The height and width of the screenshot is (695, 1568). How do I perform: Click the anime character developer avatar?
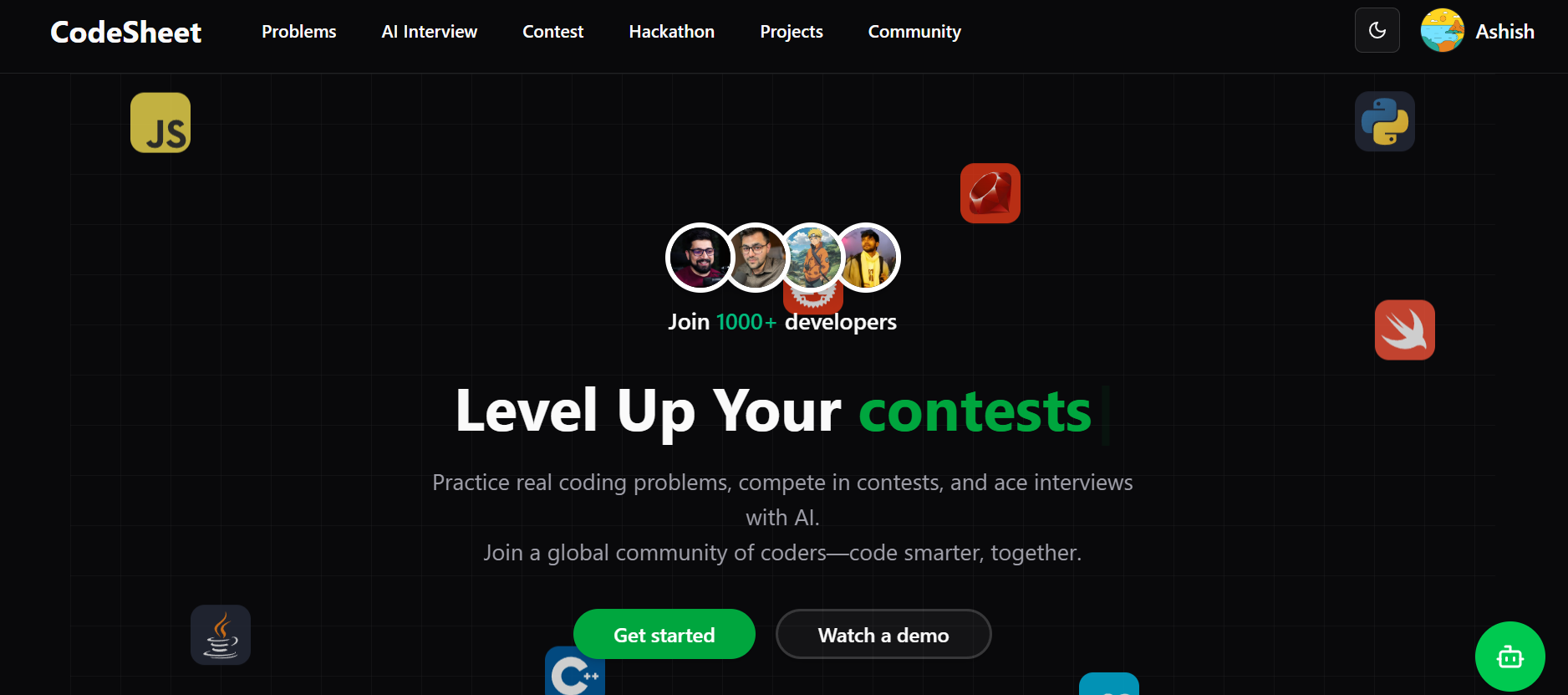tap(811, 258)
